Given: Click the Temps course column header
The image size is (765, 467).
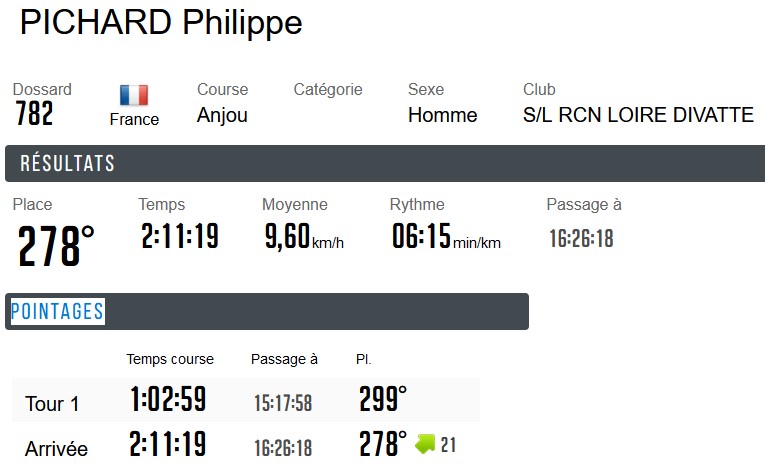Looking at the screenshot, I should pos(170,359).
